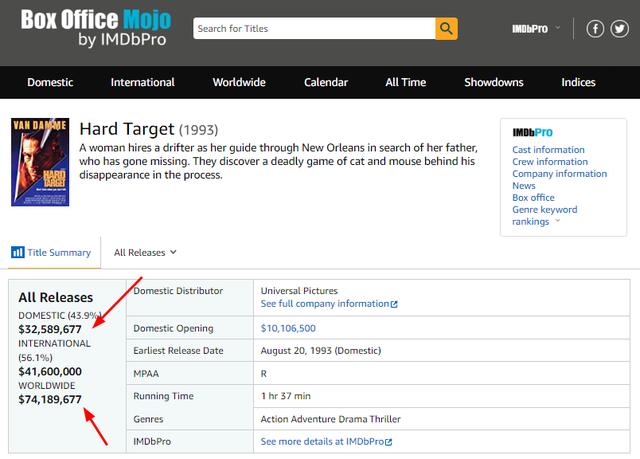Click the international total $41,600,000
This screenshot has height=459, width=640.
coord(50,372)
